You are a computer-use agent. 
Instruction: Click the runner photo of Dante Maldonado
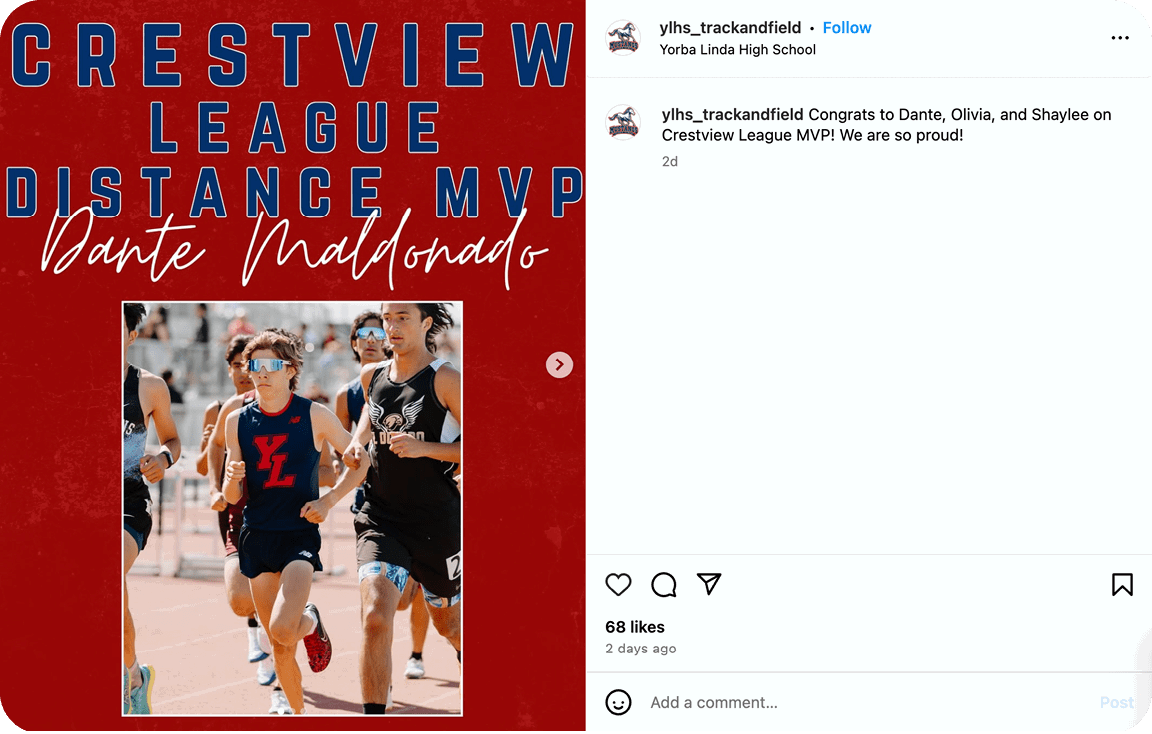(292, 508)
